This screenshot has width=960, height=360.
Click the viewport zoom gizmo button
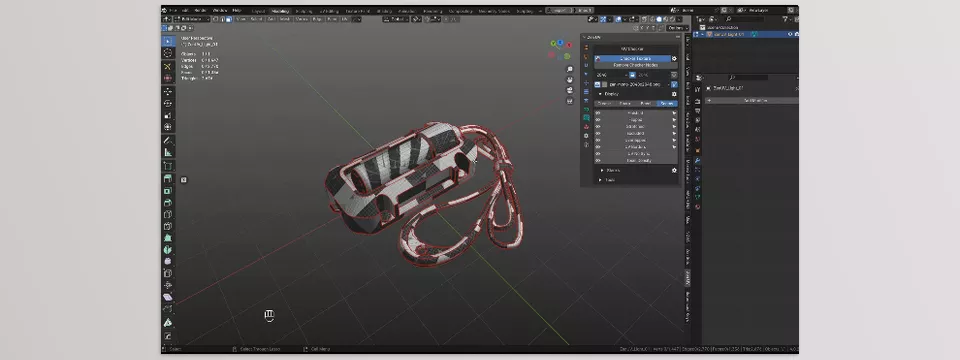(570, 69)
